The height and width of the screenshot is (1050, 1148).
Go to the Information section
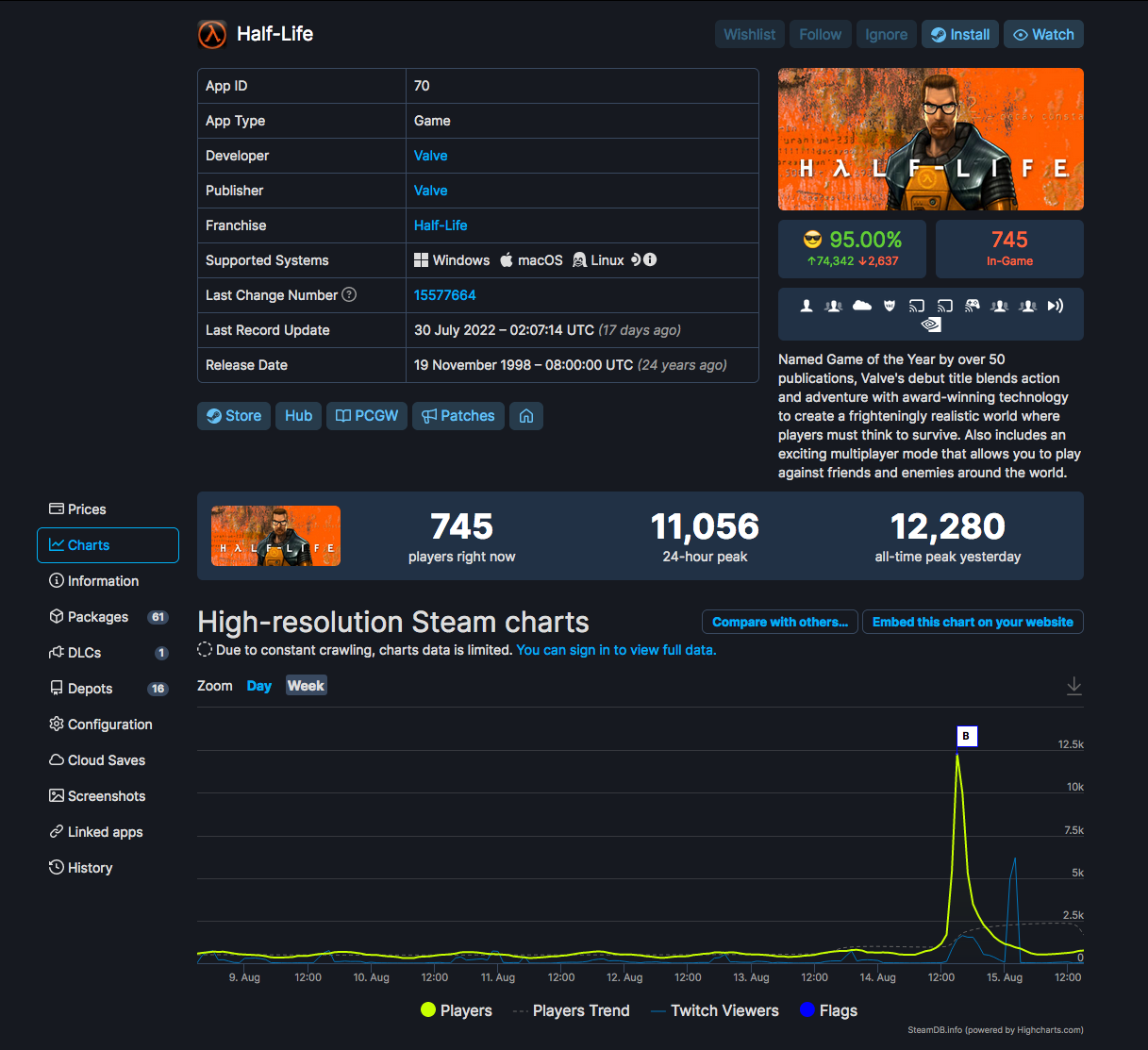(108, 581)
